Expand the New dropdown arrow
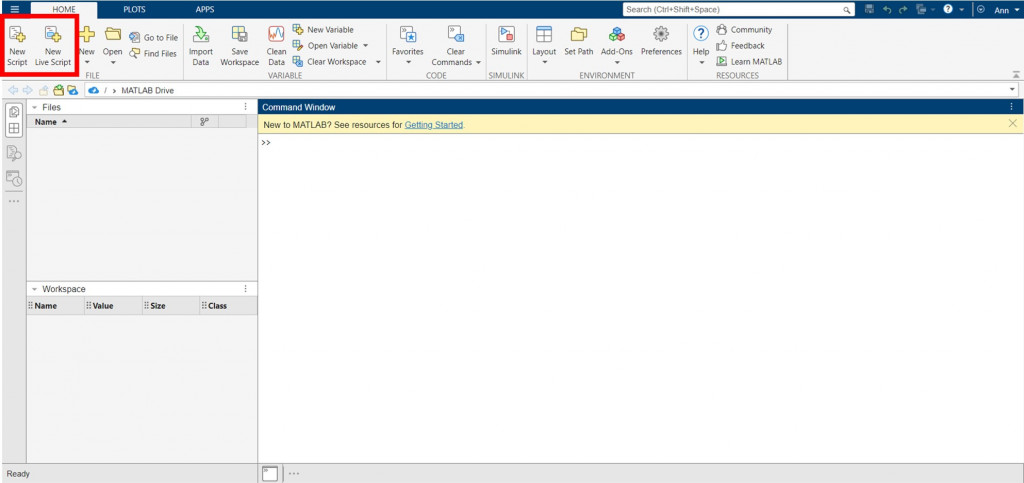 coord(87,63)
